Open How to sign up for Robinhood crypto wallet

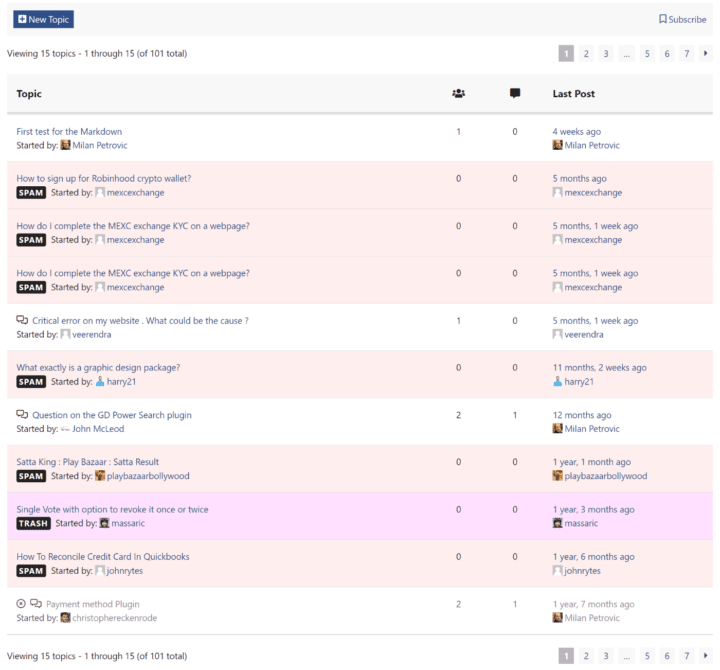coord(104,178)
